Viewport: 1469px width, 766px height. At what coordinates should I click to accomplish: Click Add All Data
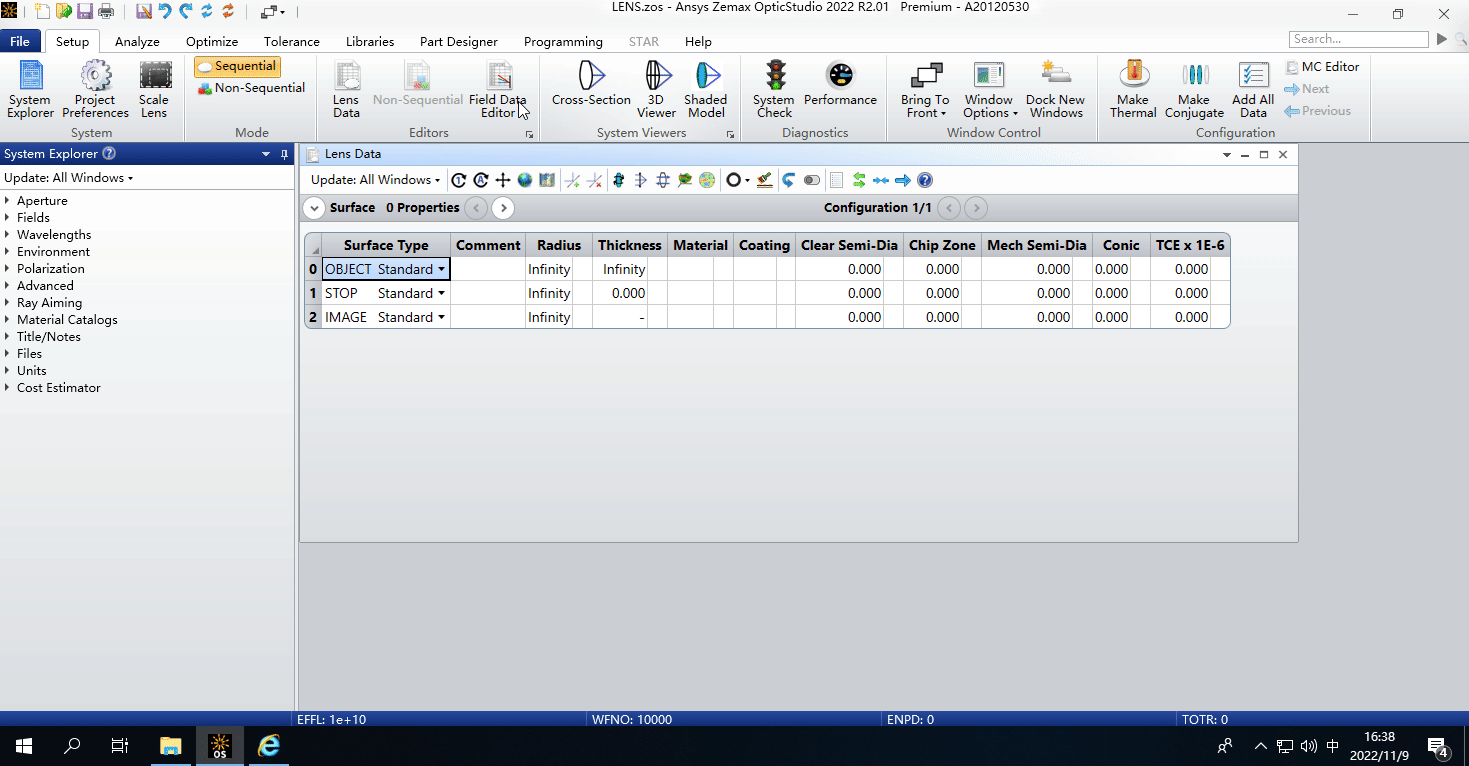pyautogui.click(x=1253, y=89)
